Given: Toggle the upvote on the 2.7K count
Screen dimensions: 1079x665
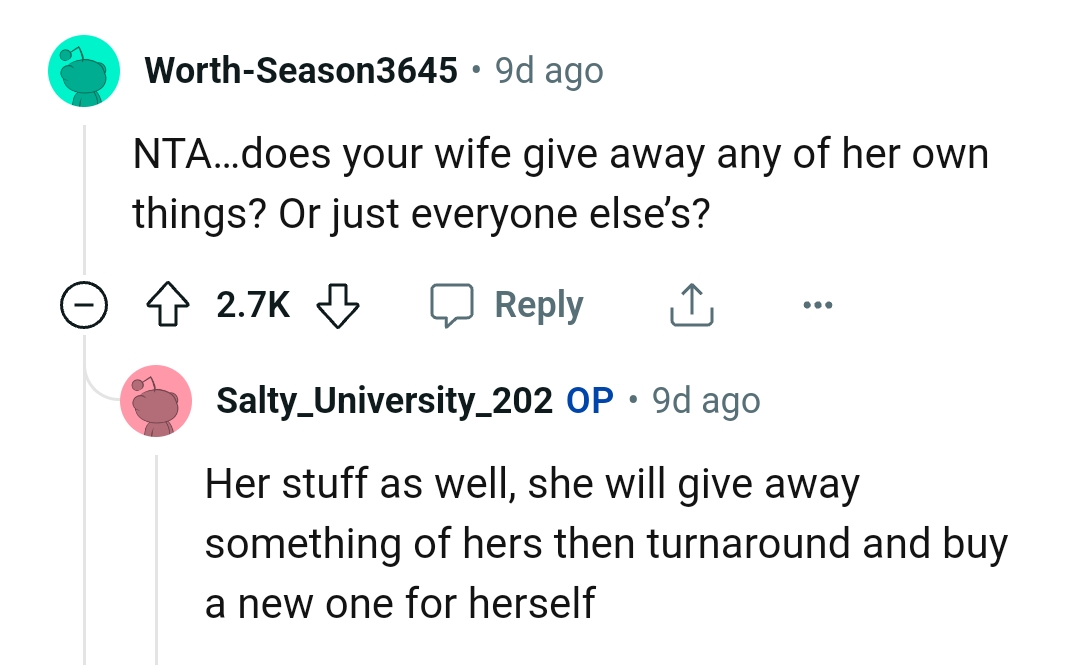Looking at the screenshot, I should coord(168,304).
